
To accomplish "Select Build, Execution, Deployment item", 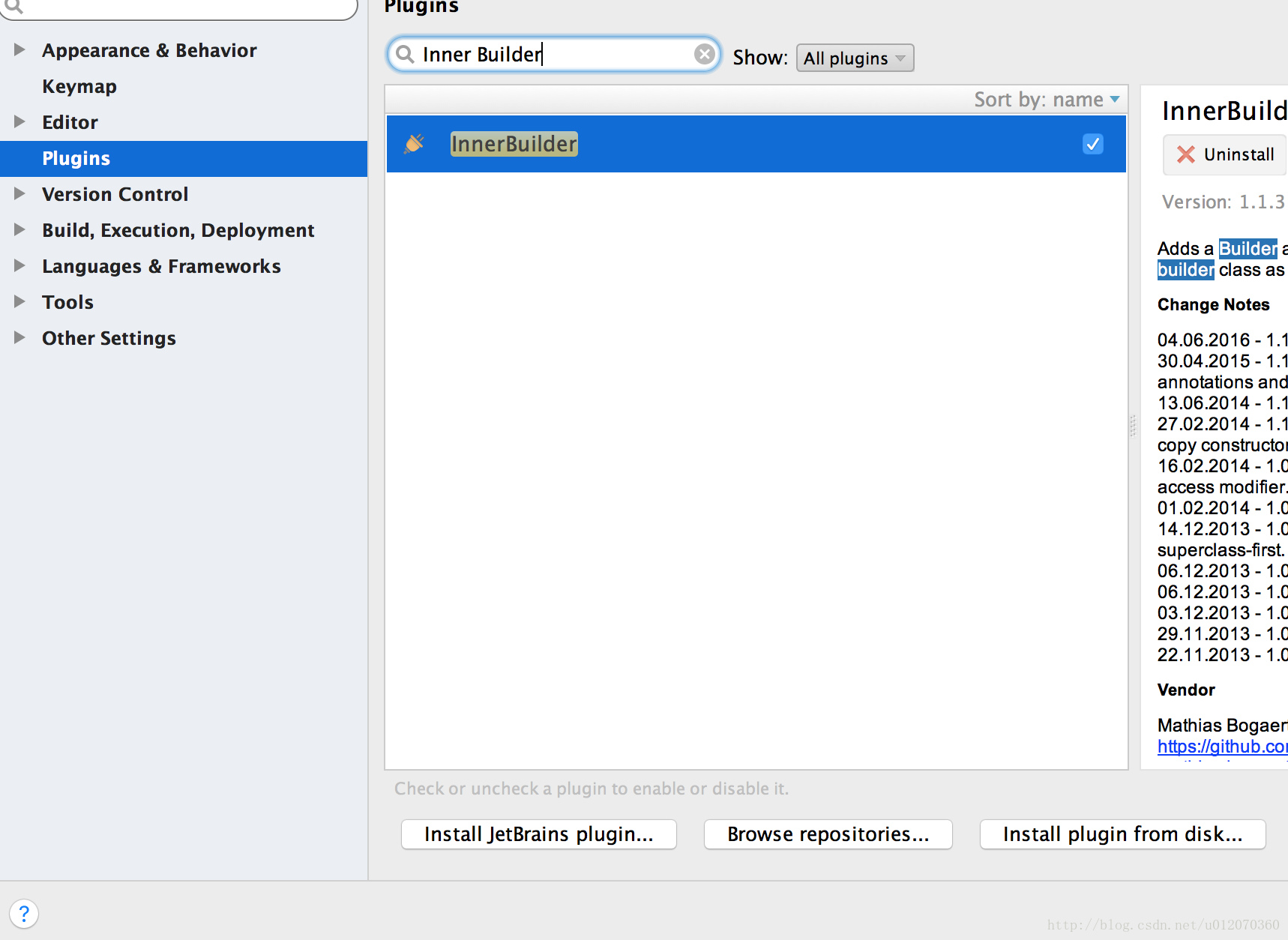I will coord(178,230).
